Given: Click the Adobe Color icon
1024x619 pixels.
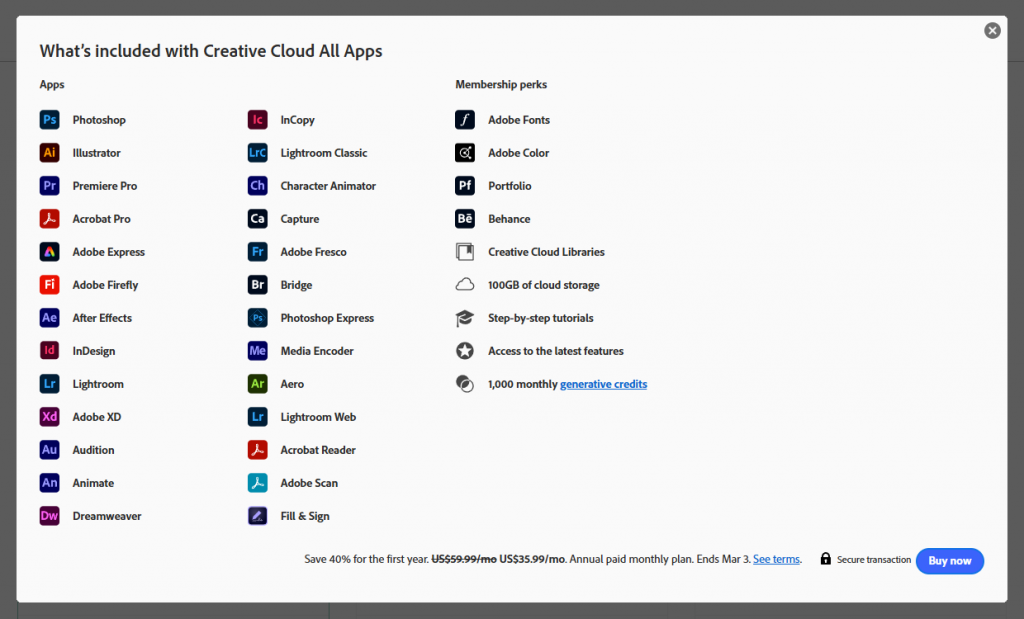Looking at the screenshot, I should pyautogui.click(x=464, y=152).
